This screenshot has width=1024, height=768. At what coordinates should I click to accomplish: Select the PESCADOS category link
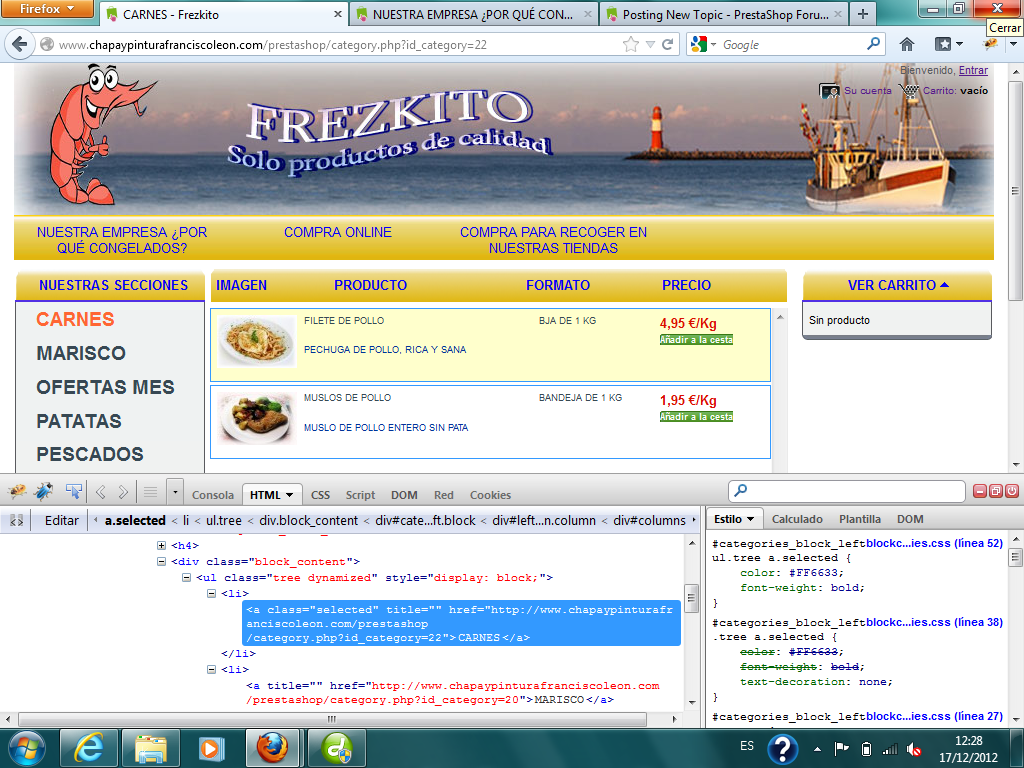pyautogui.click(x=90, y=455)
